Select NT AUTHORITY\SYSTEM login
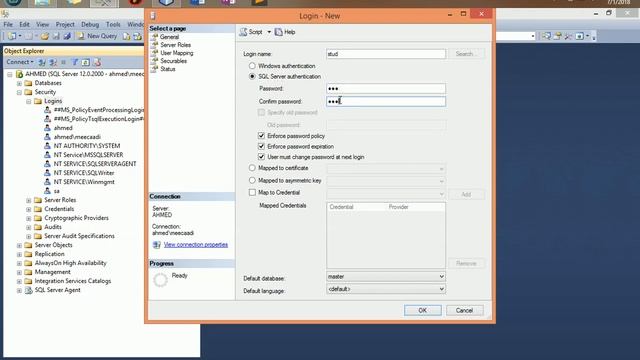The height and width of the screenshot is (360, 640). pos(87,146)
